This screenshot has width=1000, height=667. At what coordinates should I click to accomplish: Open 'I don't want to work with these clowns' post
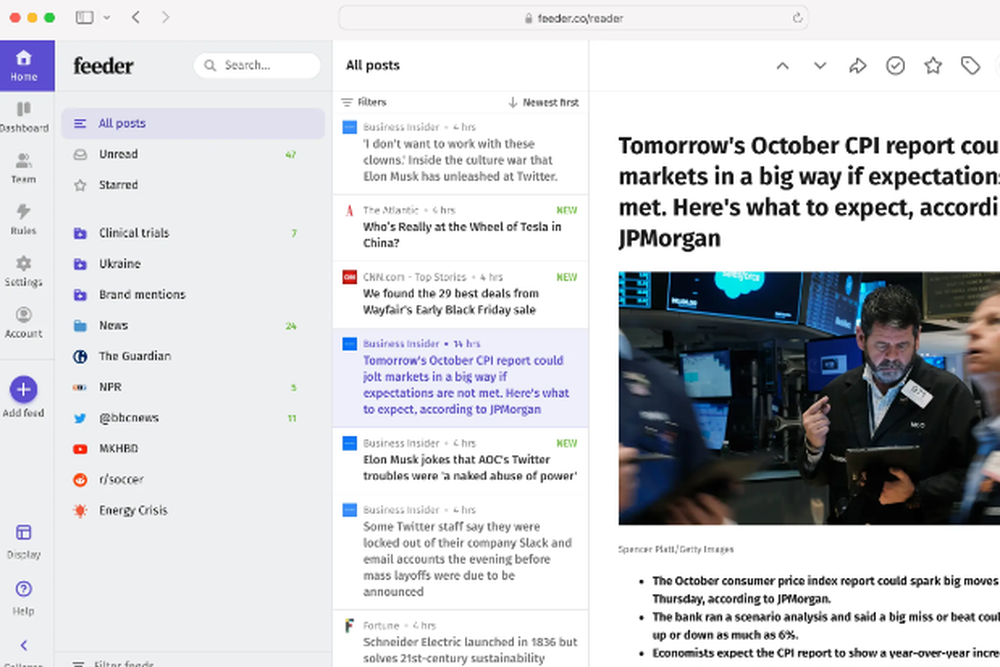(460, 153)
